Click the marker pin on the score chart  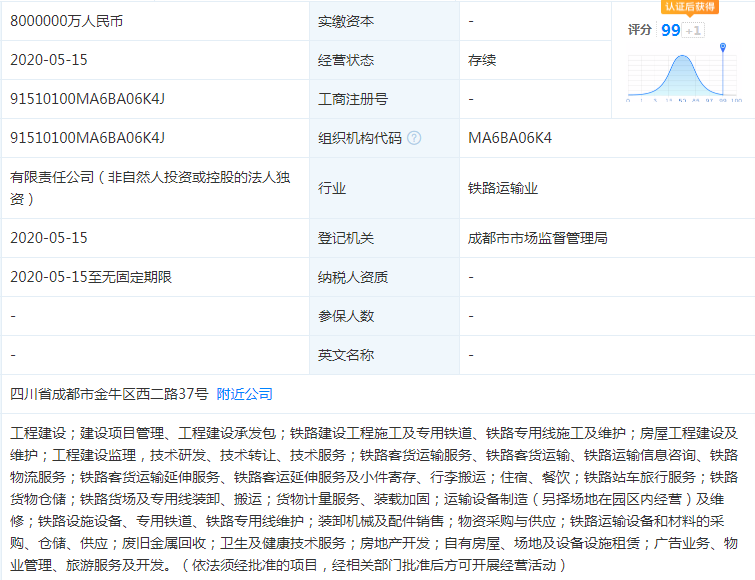723,78
